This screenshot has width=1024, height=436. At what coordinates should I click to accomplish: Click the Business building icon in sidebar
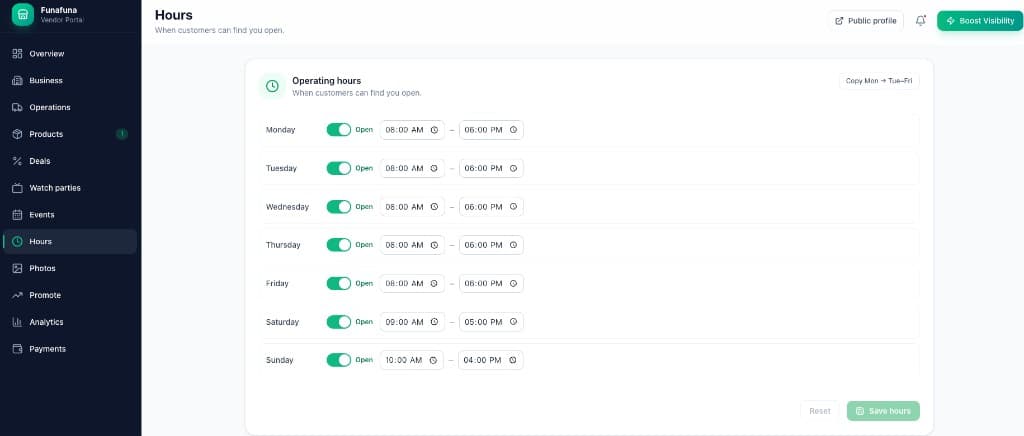click(18, 80)
